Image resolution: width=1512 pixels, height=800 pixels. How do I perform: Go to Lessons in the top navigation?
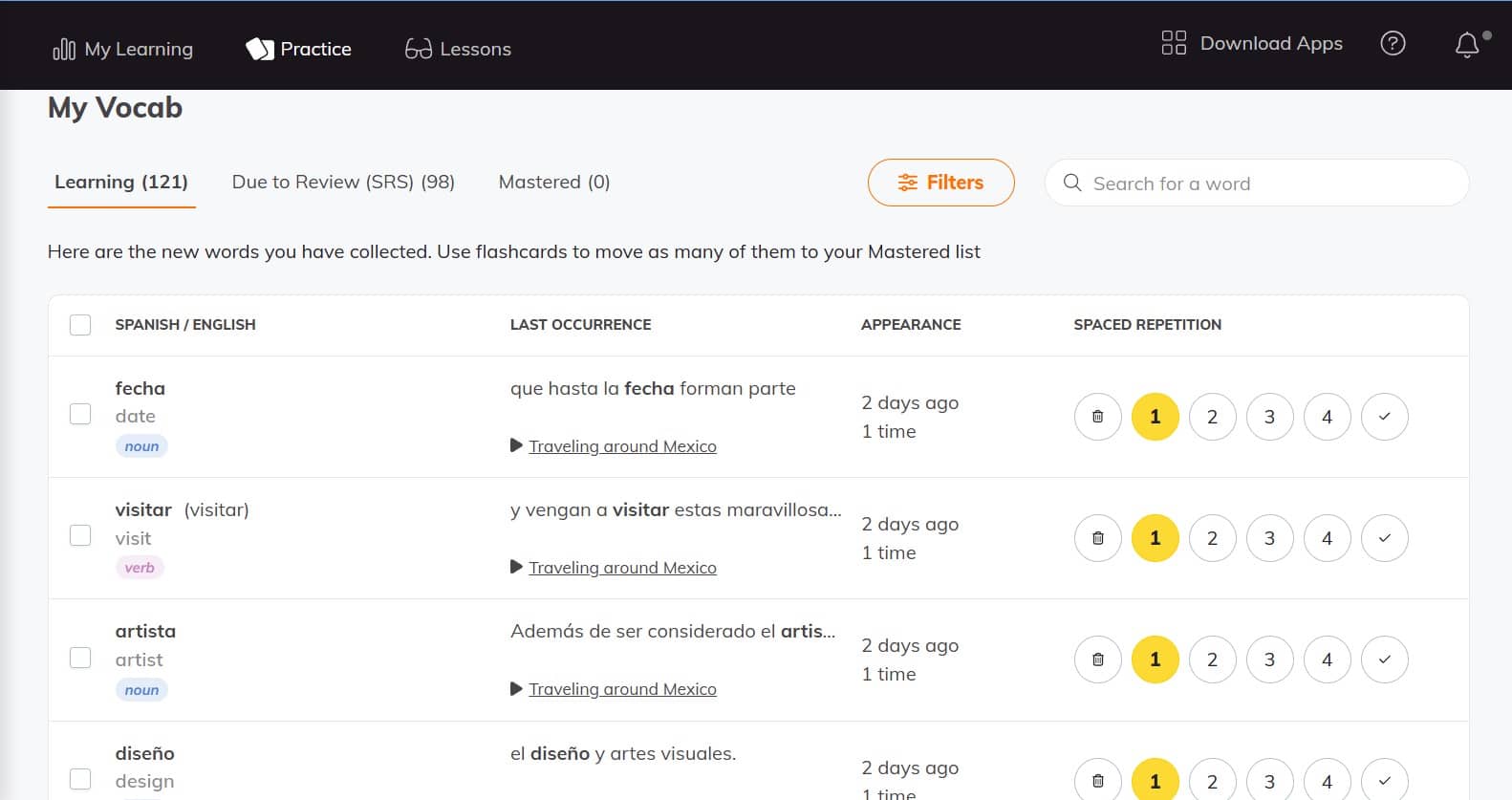tap(458, 49)
